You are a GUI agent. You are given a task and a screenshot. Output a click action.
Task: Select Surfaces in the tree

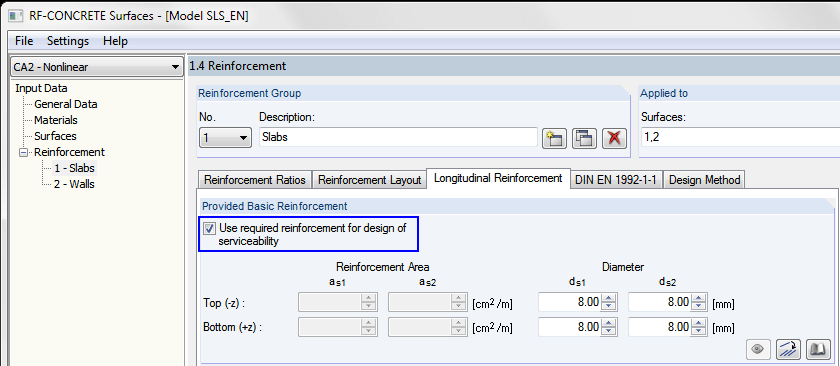(55, 136)
